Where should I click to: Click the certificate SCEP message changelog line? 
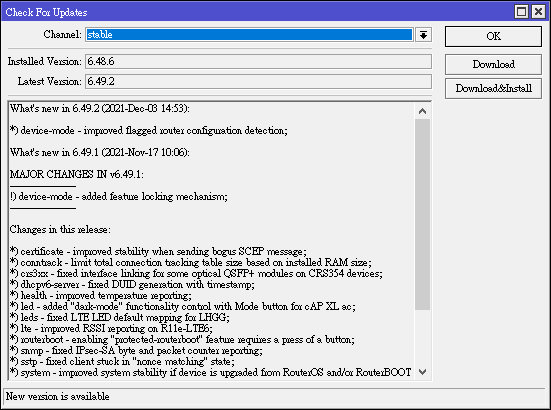pos(158,252)
